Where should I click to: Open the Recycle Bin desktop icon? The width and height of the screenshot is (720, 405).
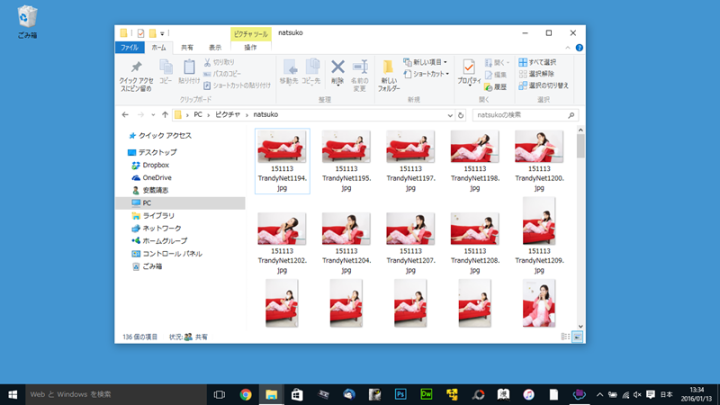tap(27, 22)
